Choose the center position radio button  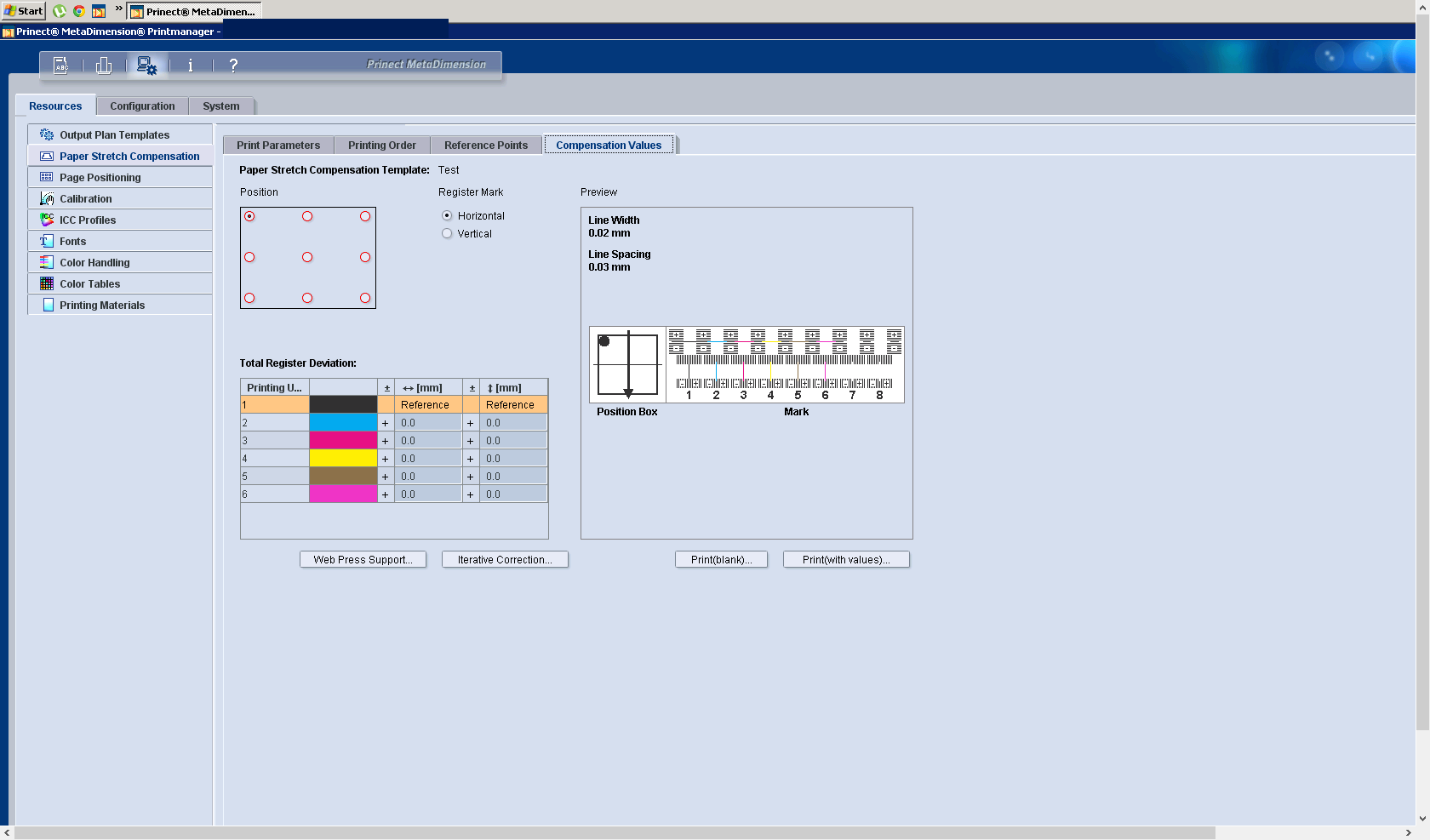pos(307,257)
